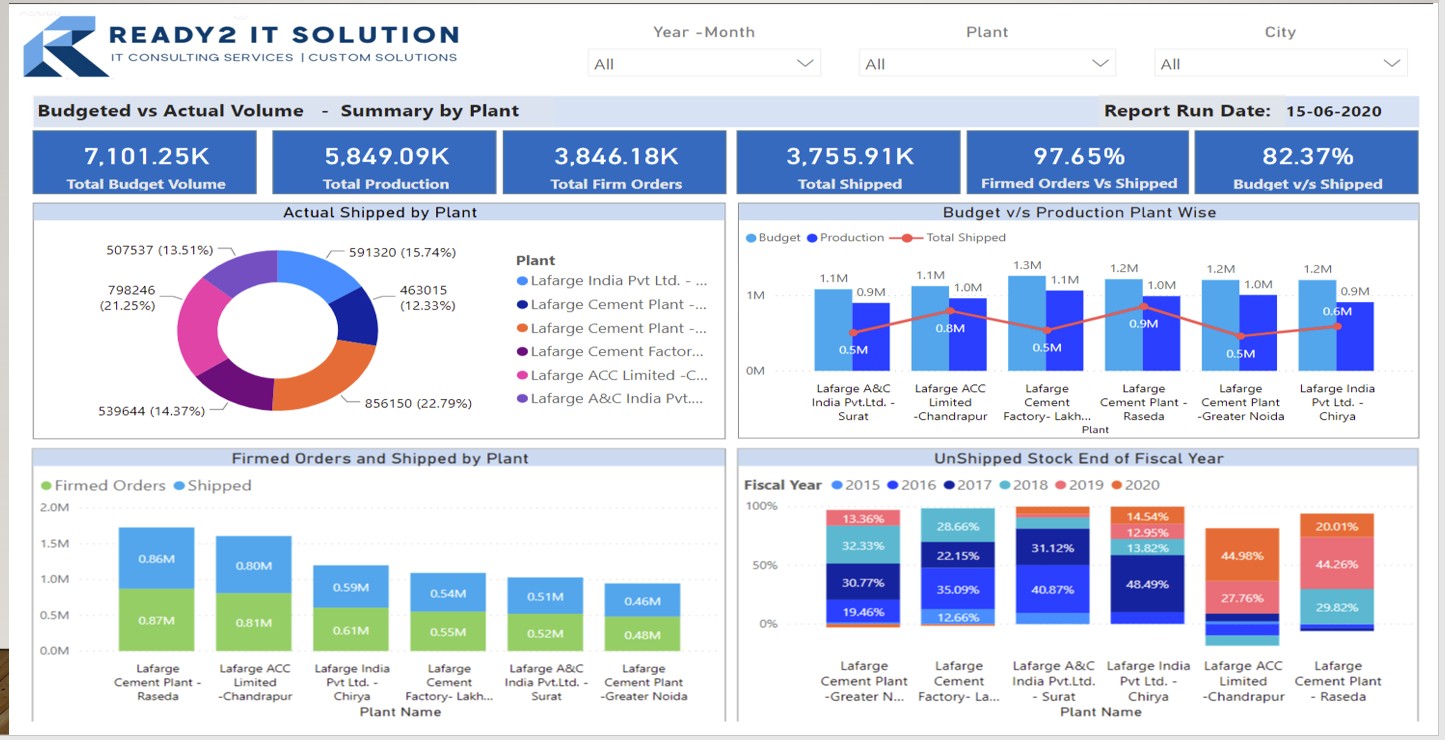Select fiscal year 2018 legend item
Screen dimensions: 1445x740
coord(1023,485)
